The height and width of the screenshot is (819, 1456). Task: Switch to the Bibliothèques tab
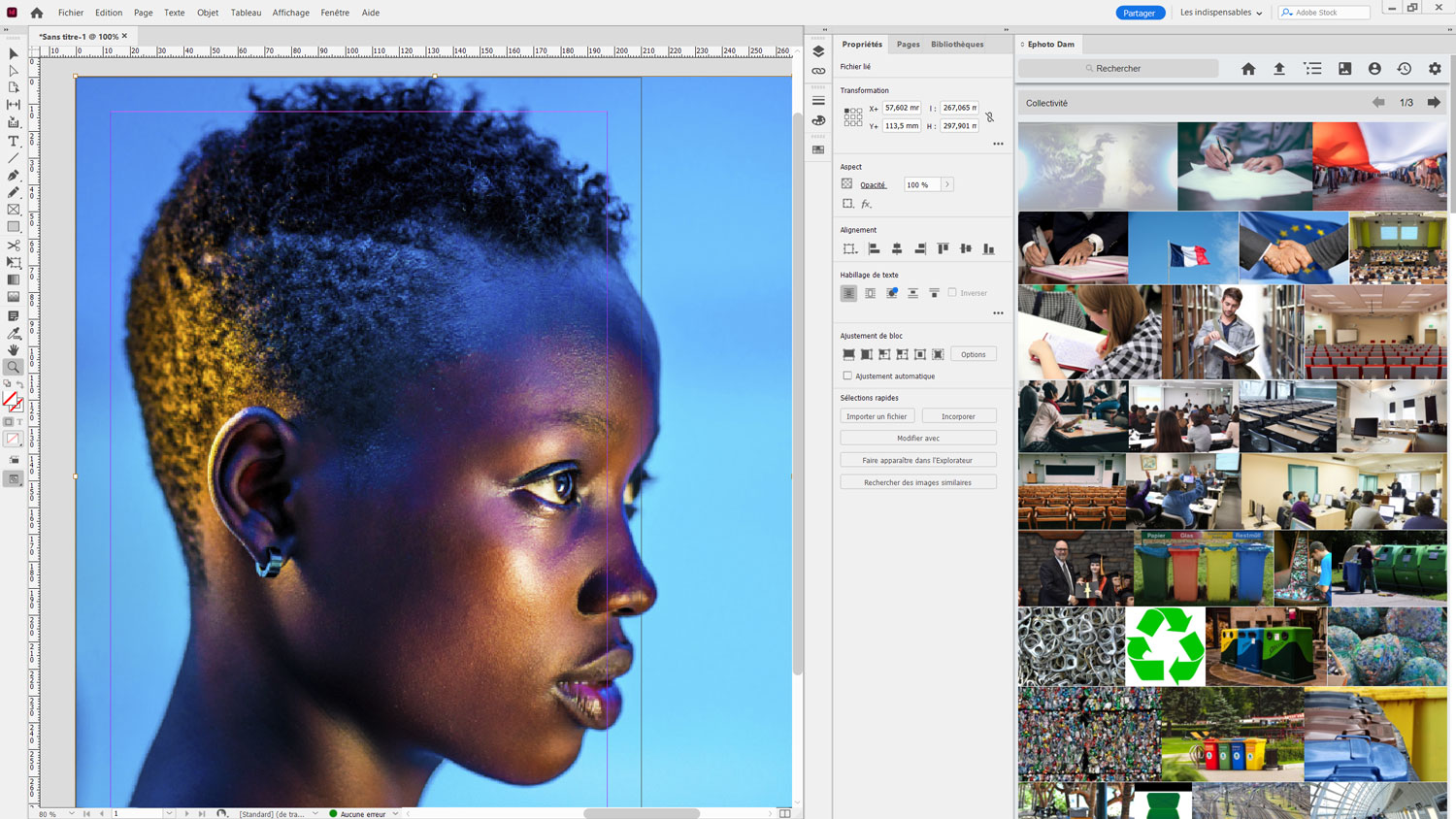pyautogui.click(x=957, y=45)
